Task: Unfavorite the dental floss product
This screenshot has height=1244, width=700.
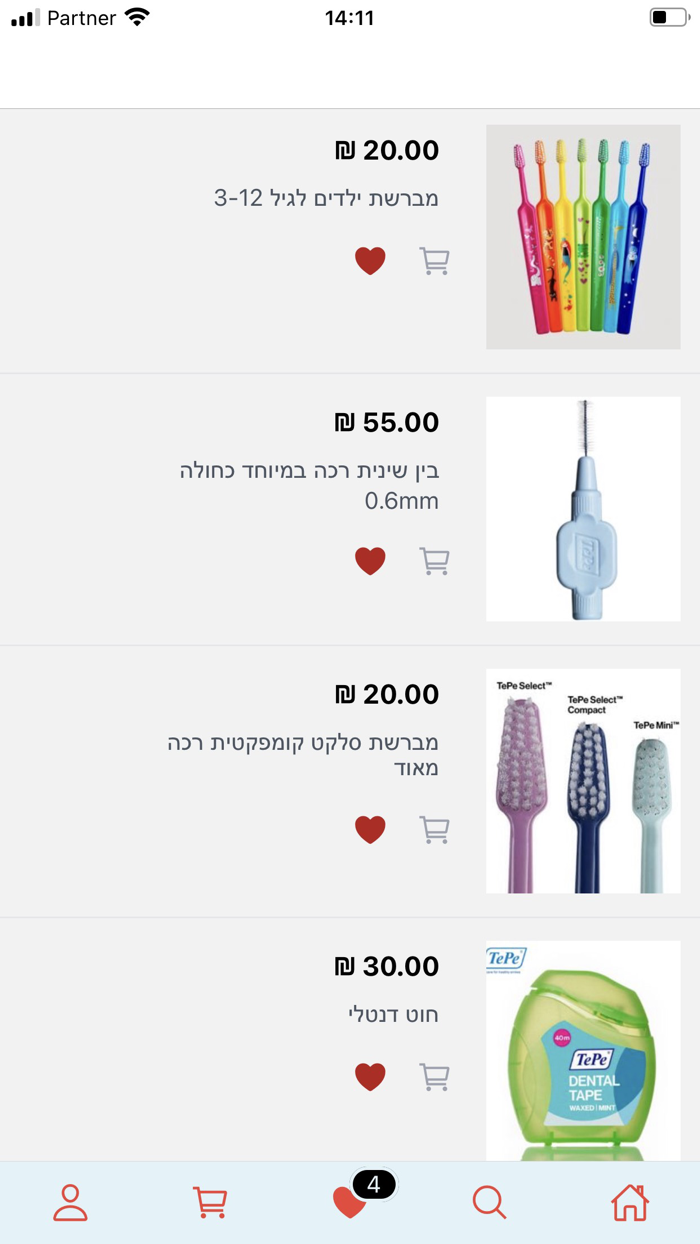Action: click(371, 1076)
